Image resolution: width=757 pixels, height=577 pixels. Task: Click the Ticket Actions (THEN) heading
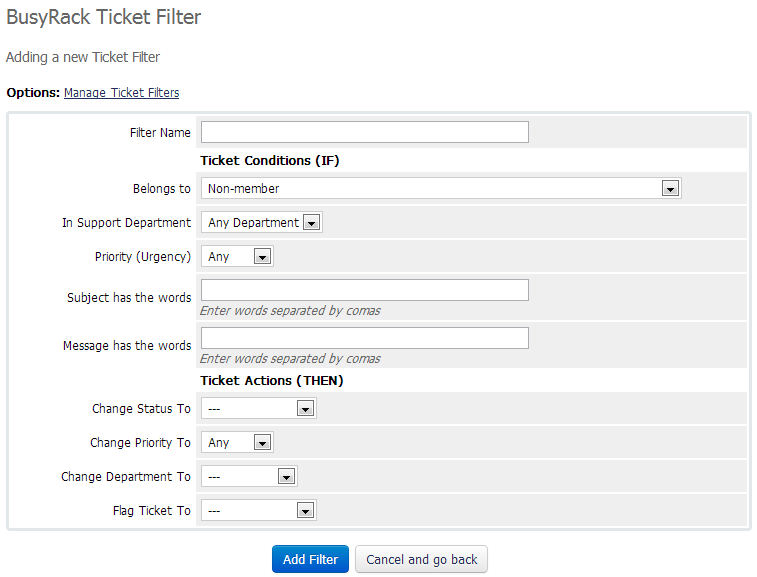pyautogui.click(x=272, y=380)
